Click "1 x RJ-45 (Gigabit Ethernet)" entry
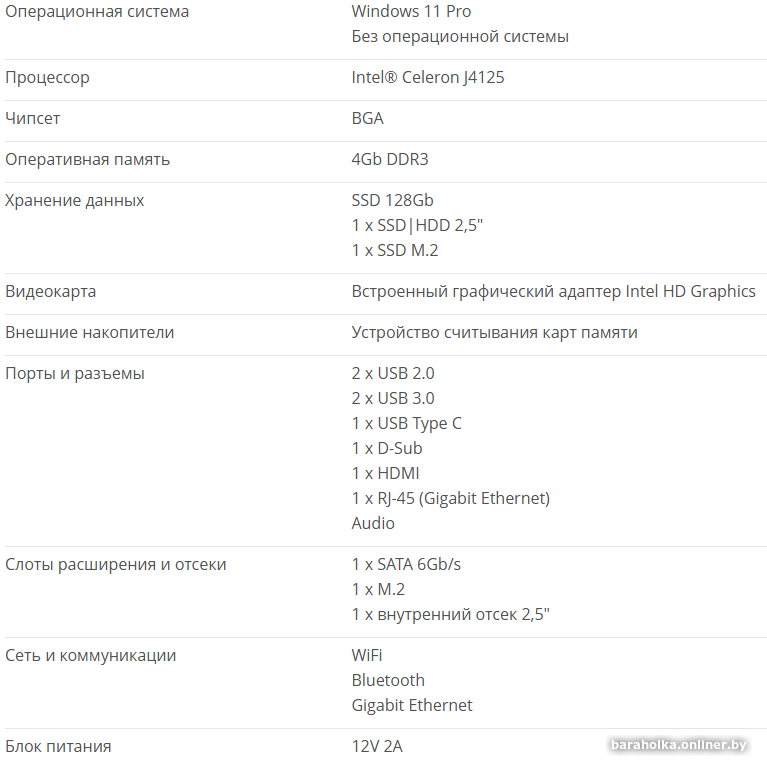Viewport: 767px width, 766px height. pyautogui.click(x=450, y=499)
